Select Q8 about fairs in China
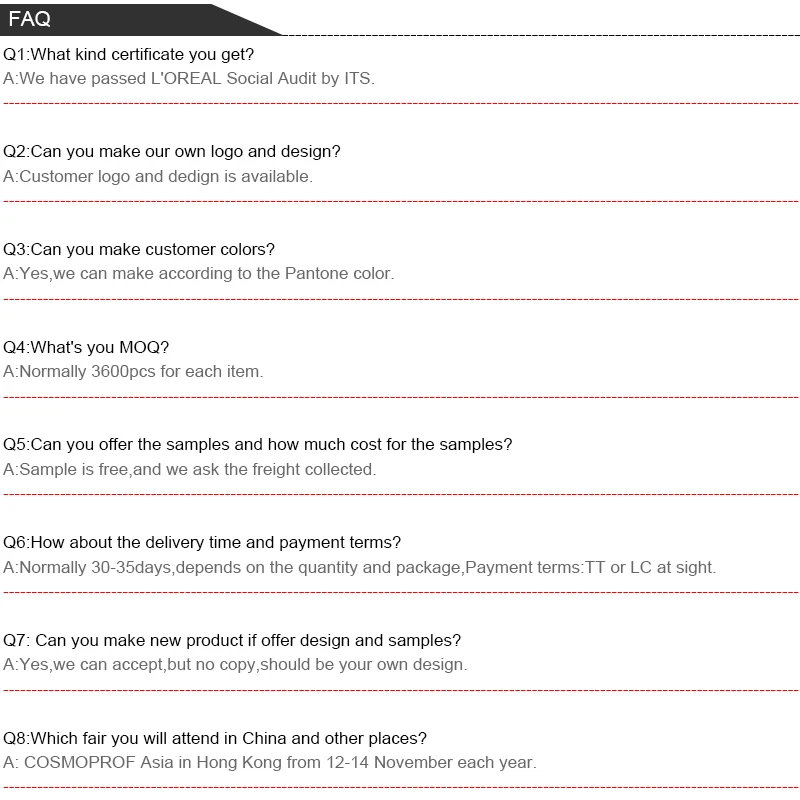 click(215, 738)
